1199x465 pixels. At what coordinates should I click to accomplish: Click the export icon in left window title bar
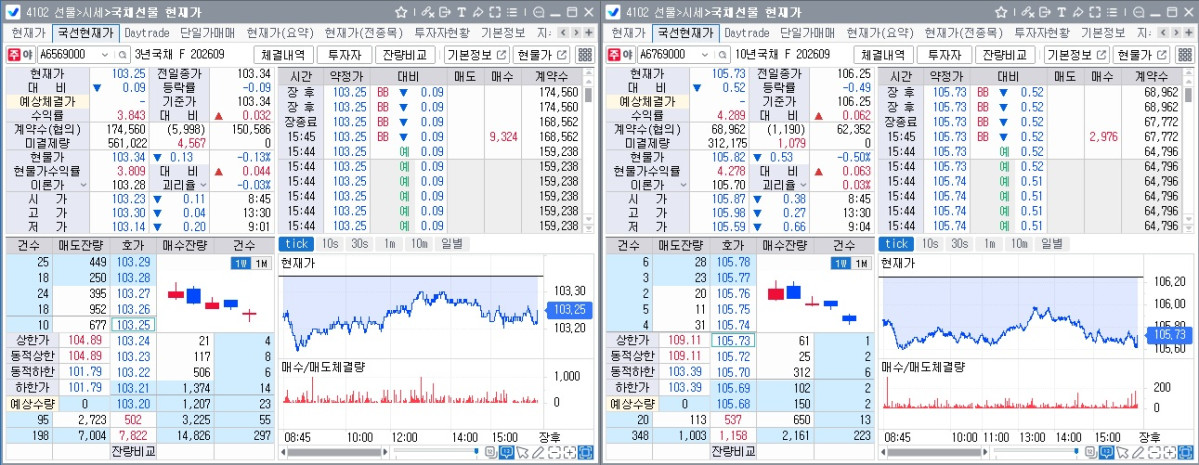pos(444,12)
